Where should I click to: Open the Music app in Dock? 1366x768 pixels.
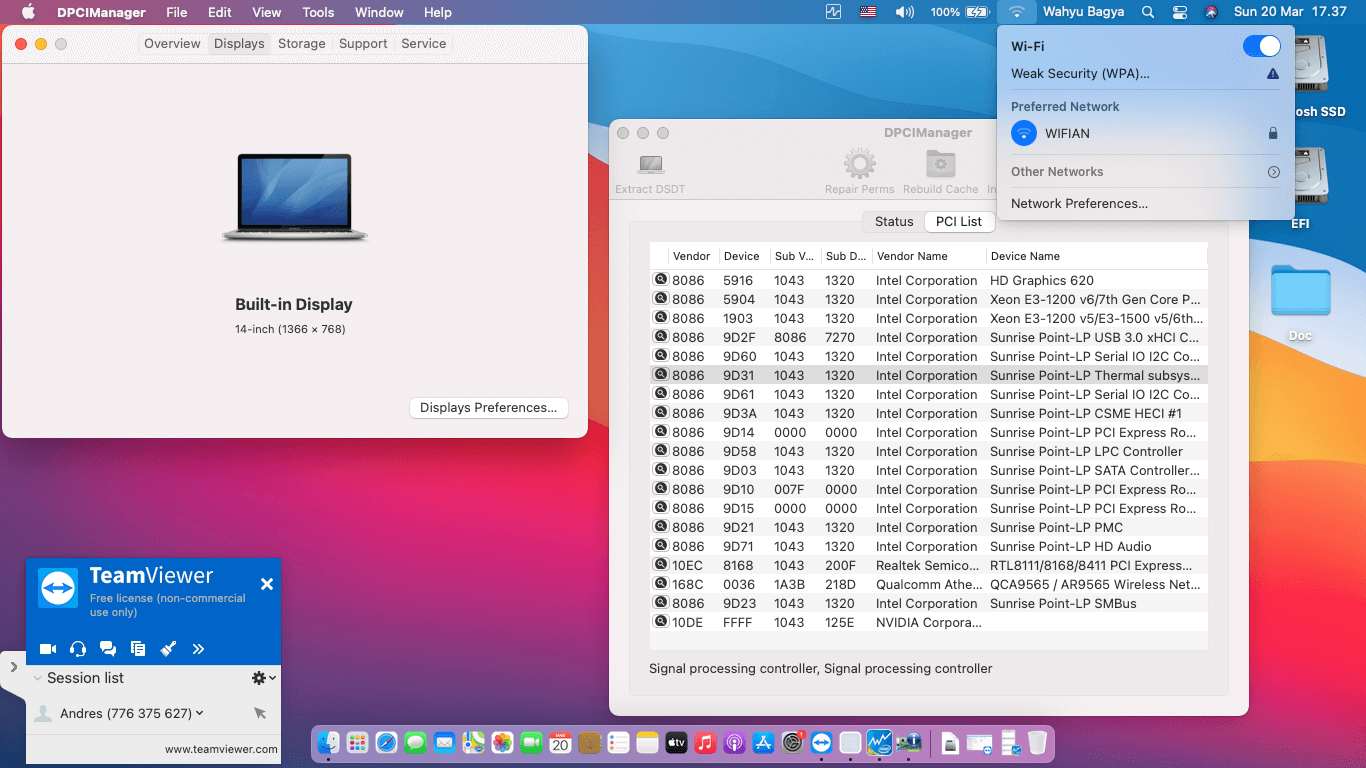click(705, 742)
